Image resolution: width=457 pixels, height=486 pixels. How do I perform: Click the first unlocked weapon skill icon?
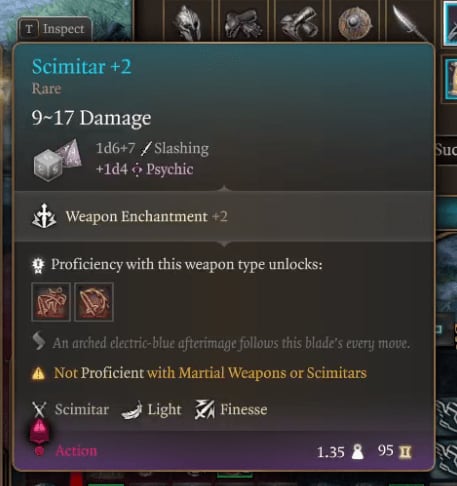tap(51, 302)
